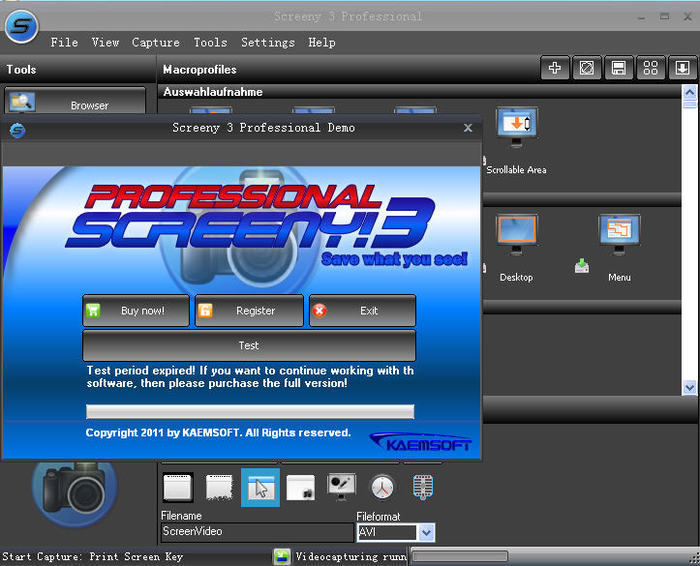Click the Exit button in the Demo dialog
Screen dimensions: 700x566
(362, 311)
